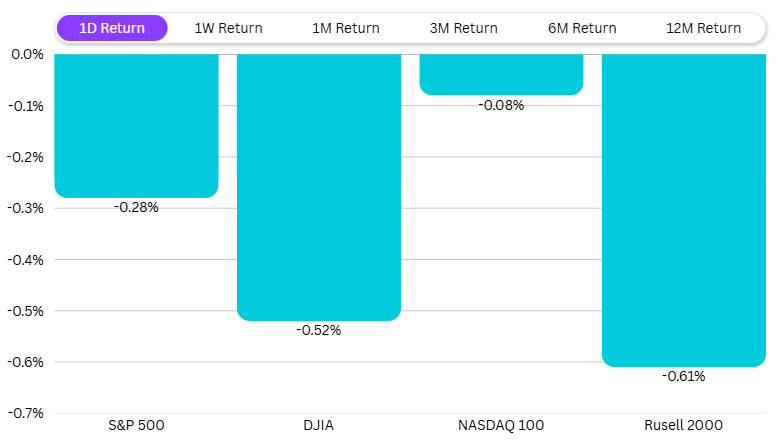Click the DJIA bar
Screen dimensions: 778x446
[x=319, y=186]
